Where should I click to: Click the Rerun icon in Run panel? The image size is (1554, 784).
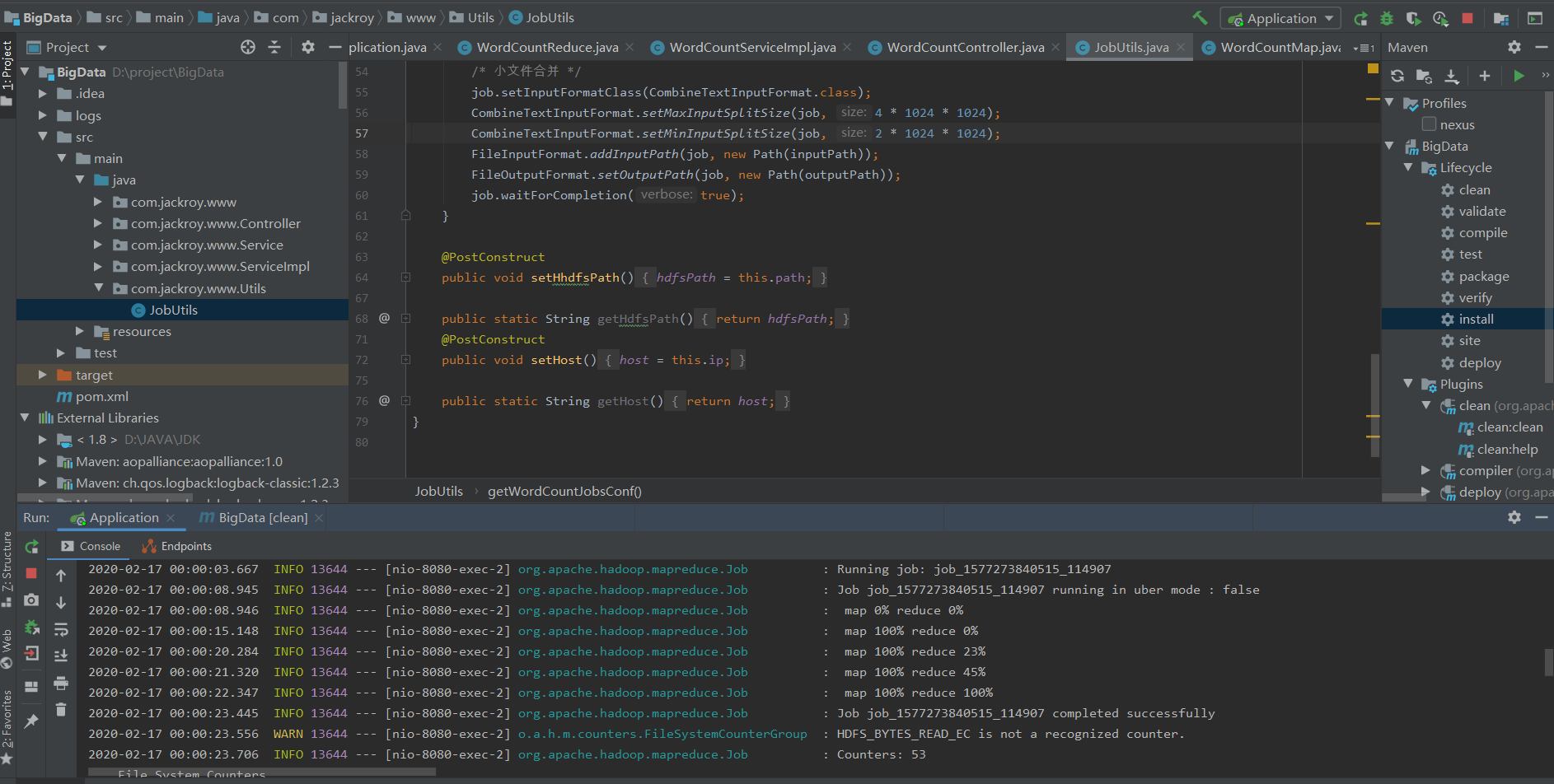31,547
